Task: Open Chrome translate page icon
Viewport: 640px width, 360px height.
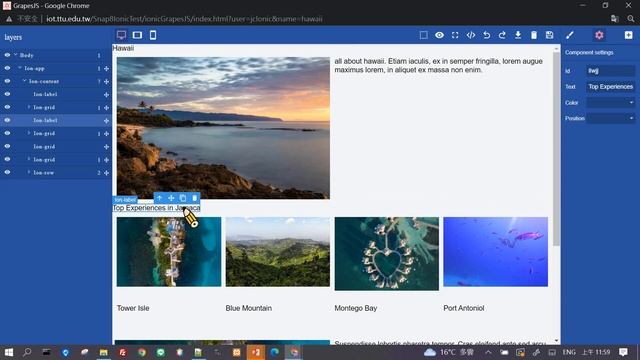Action: click(x=615, y=19)
